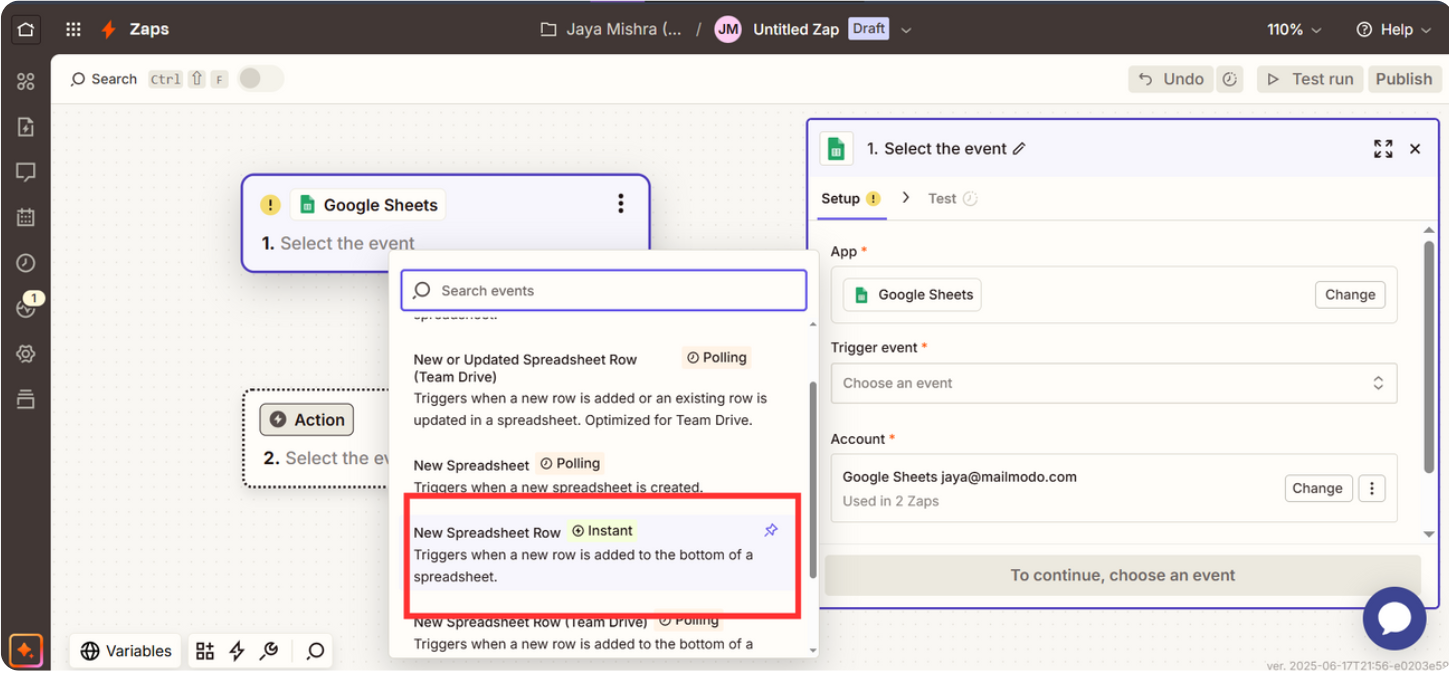The width and height of the screenshot is (1449, 673).
Task: Open the three-dot menu on Google Sheets step
Action: coord(621,204)
